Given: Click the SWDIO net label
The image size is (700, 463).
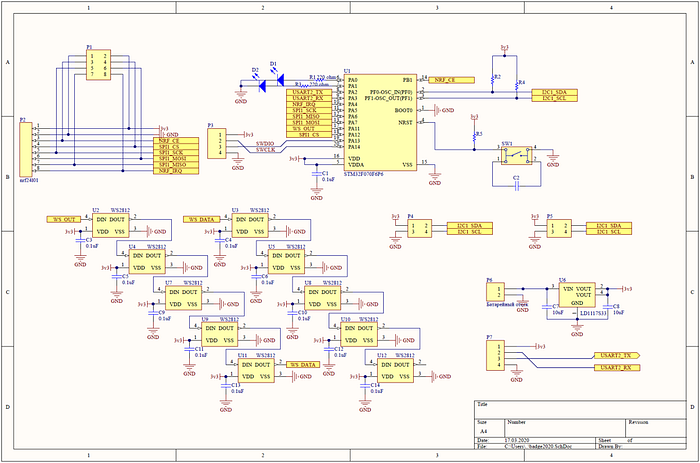Looking at the screenshot, I should (265, 144).
